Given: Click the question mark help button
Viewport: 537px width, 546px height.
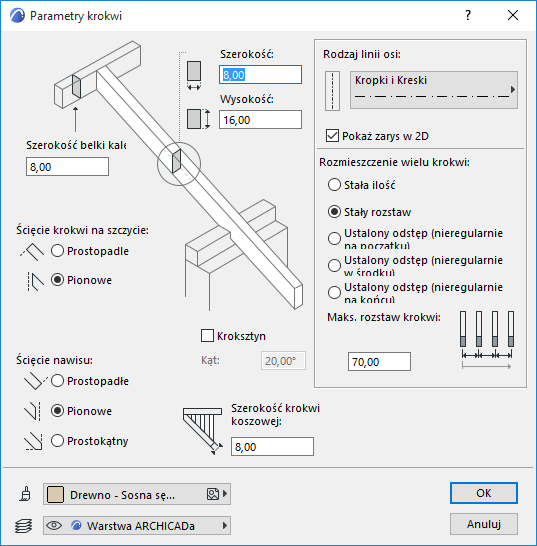Looking at the screenshot, I should (468, 15).
